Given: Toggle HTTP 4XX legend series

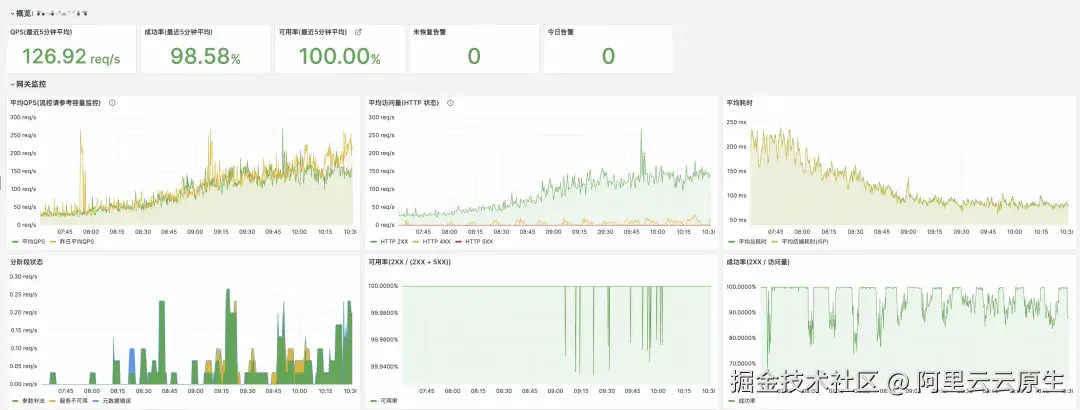Looking at the screenshot, I should pyautogui.click(x=430, y=242).
